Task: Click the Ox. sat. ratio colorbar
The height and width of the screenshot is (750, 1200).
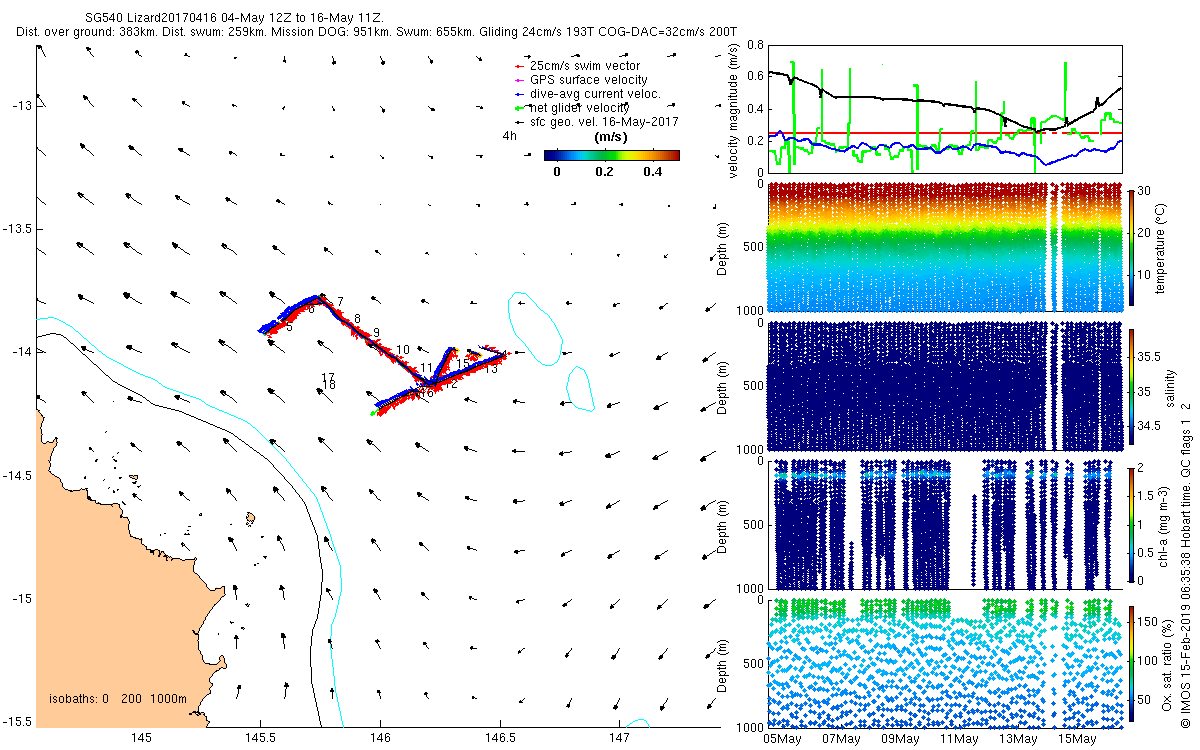Action: point(1132,661)
